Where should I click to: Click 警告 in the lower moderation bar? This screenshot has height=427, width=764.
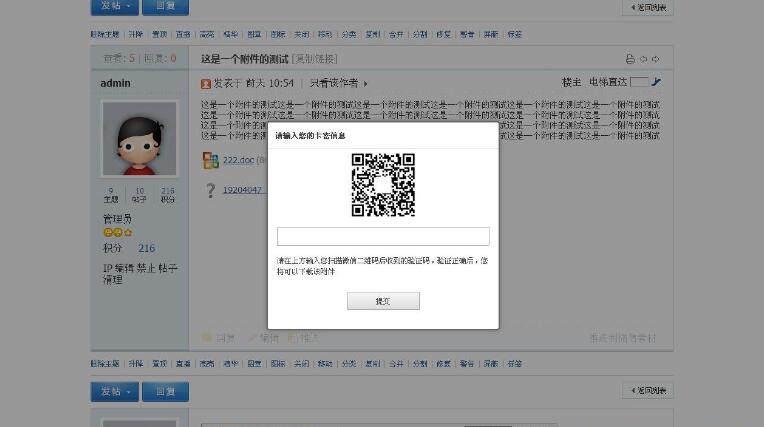(x=467, y=364)
